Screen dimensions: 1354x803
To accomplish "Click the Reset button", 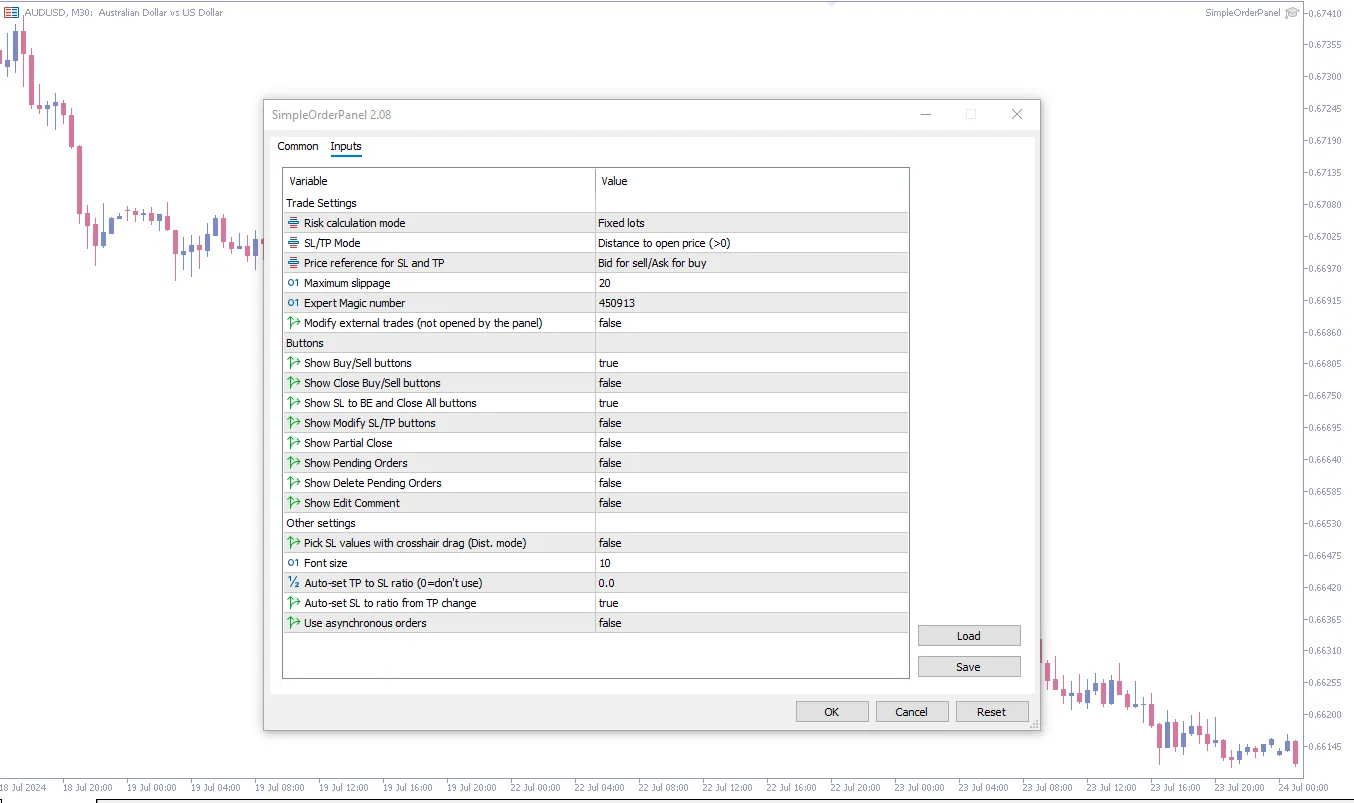I will [x=992, y=712].
